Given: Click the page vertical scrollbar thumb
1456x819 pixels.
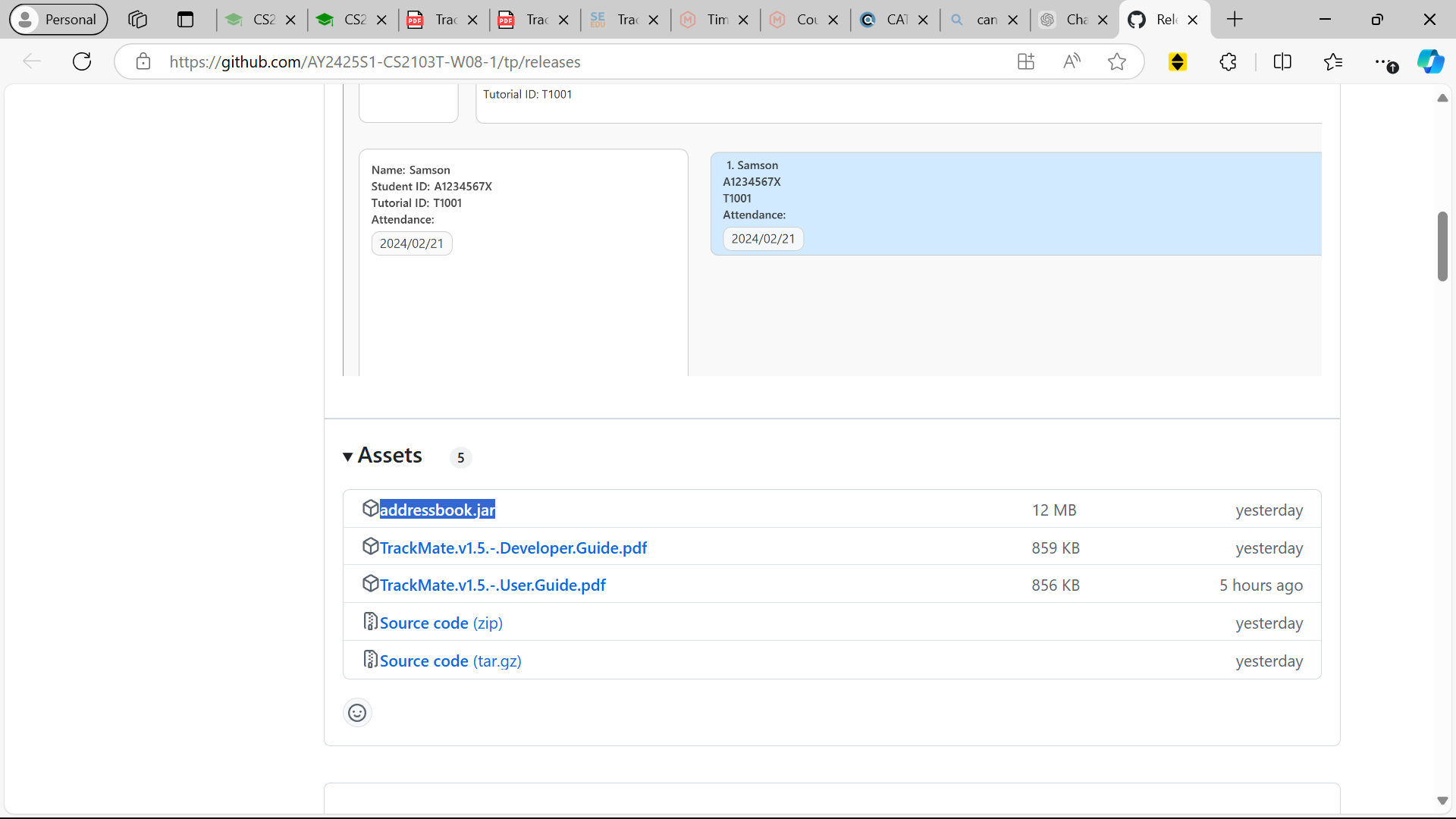Looking at the screenshot, I should click(1442, 246).
